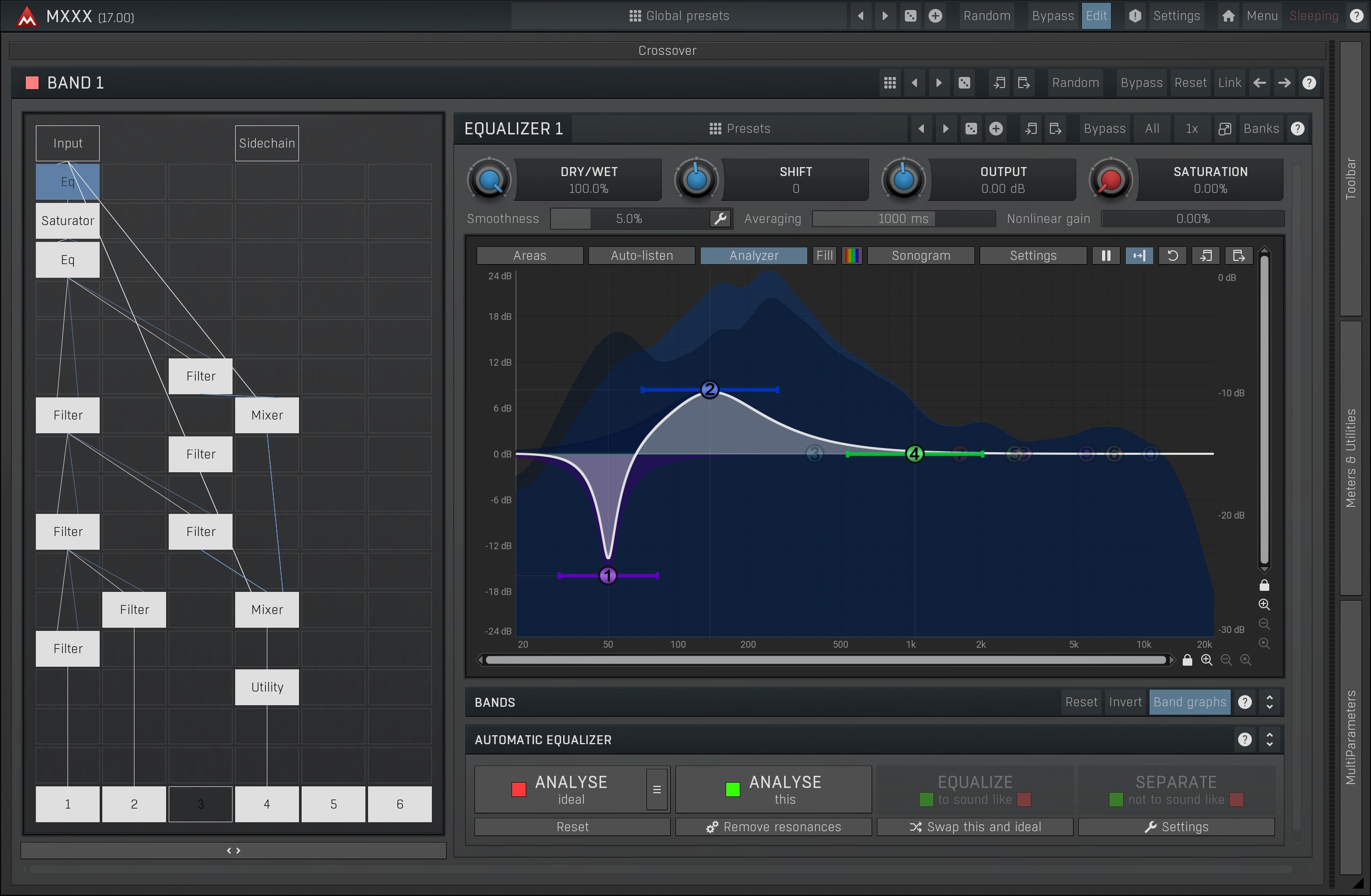Open the Analyse ideal options menu
This screenshot has height=896, width=1371.
click(x=656, y=790)
